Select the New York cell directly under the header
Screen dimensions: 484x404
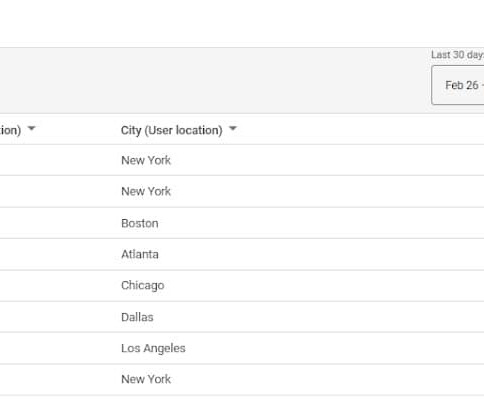146,160
